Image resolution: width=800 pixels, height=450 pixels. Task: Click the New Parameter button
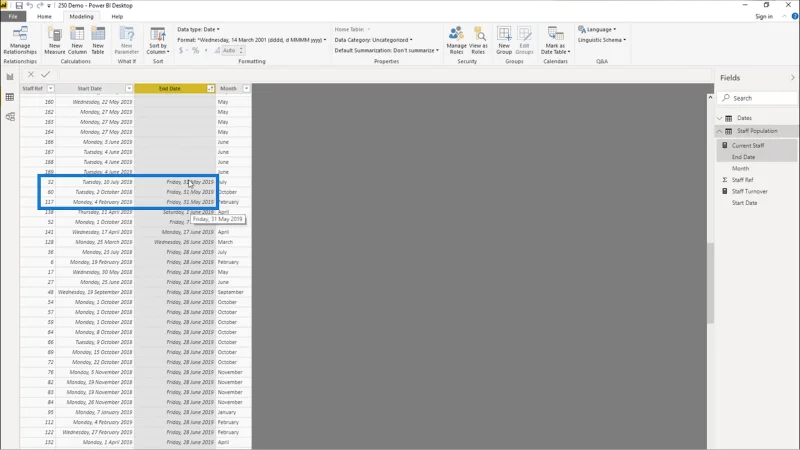pos(127,40)
